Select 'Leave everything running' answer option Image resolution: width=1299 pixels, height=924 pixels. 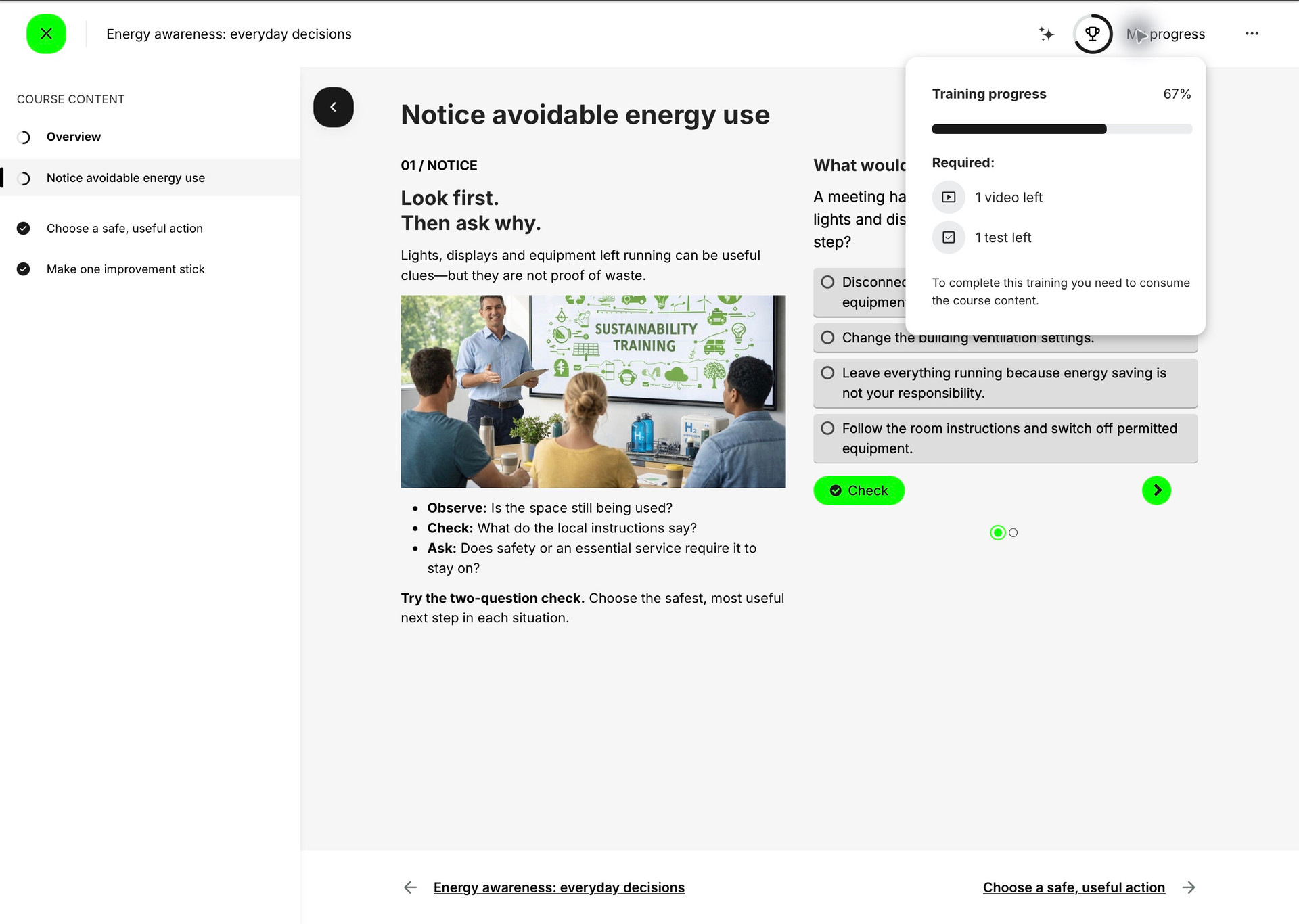coord(1005,383)
